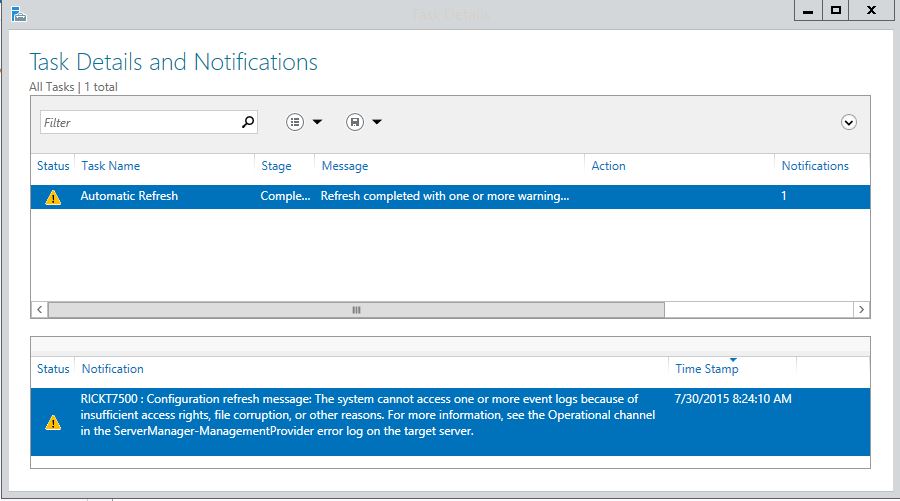The image size is (900, 501).
Task: Click the Server Manager window title icon
Action: coord(18,14)
